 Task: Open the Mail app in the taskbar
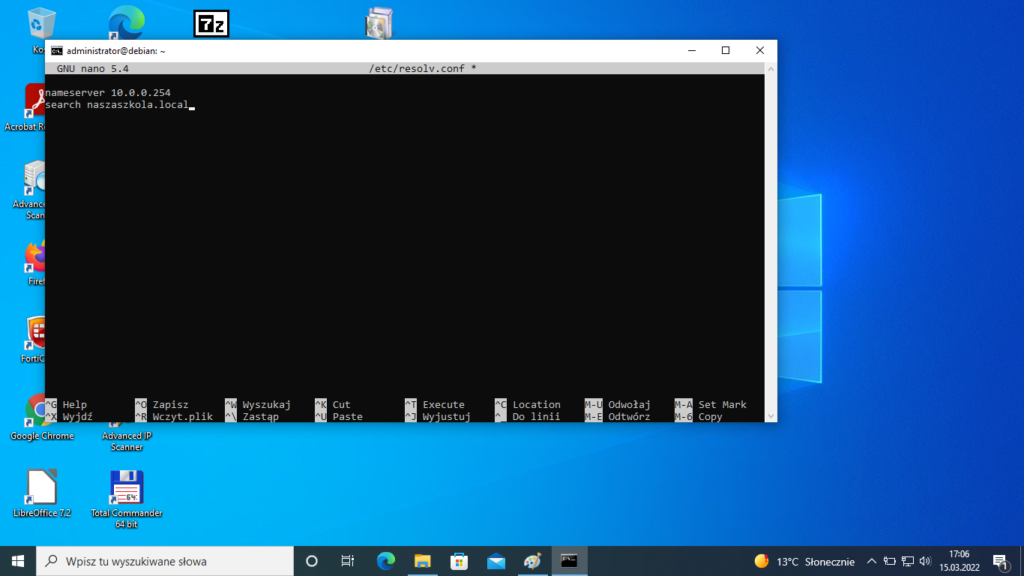coord(496,561)
